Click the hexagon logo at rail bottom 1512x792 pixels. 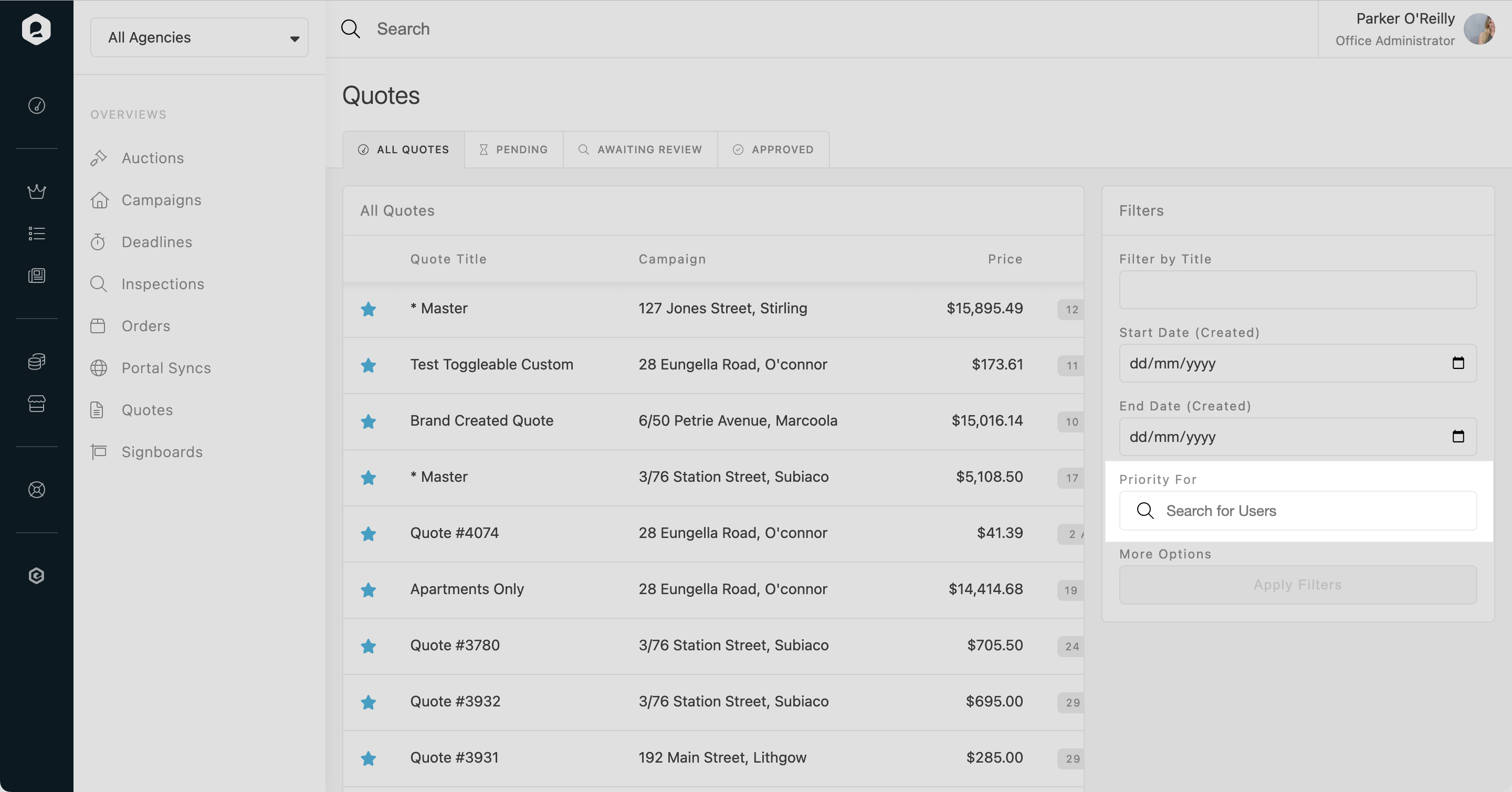(x=36, y=576)
